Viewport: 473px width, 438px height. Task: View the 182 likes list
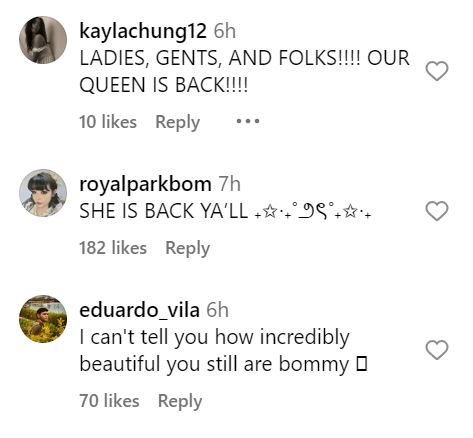pyautogui.click(x=113, y=248)
